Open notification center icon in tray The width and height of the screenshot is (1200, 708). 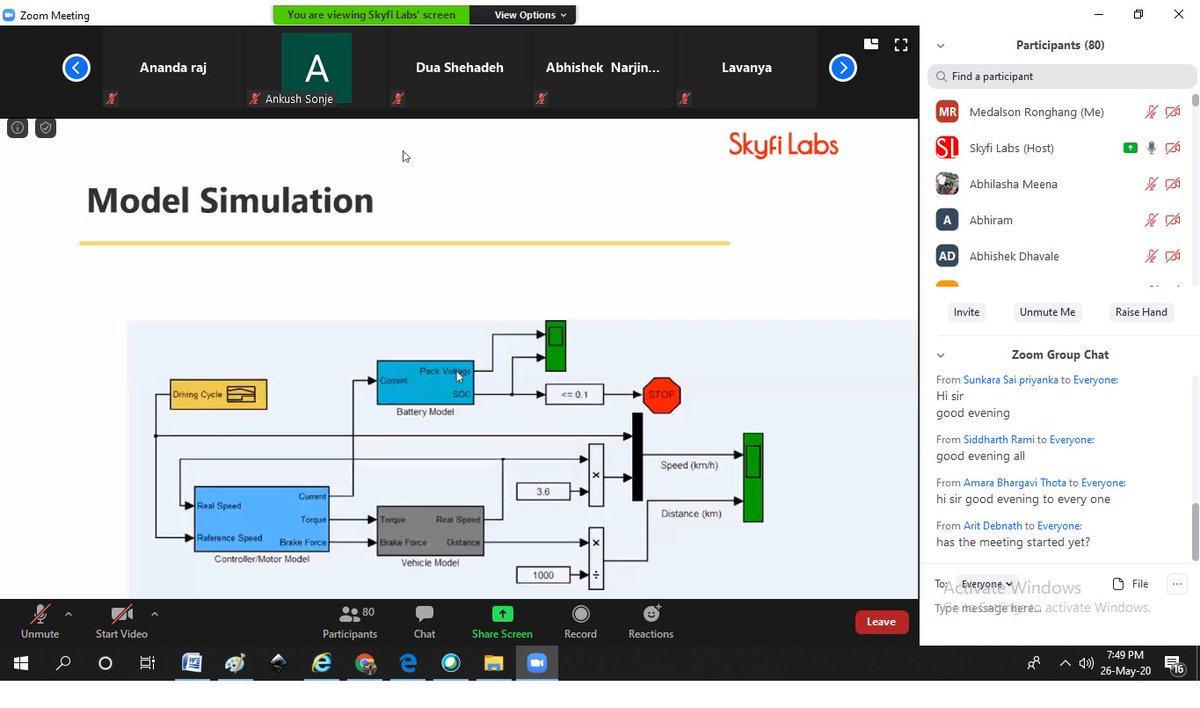pyautogui.click(x=1176, y=664)
